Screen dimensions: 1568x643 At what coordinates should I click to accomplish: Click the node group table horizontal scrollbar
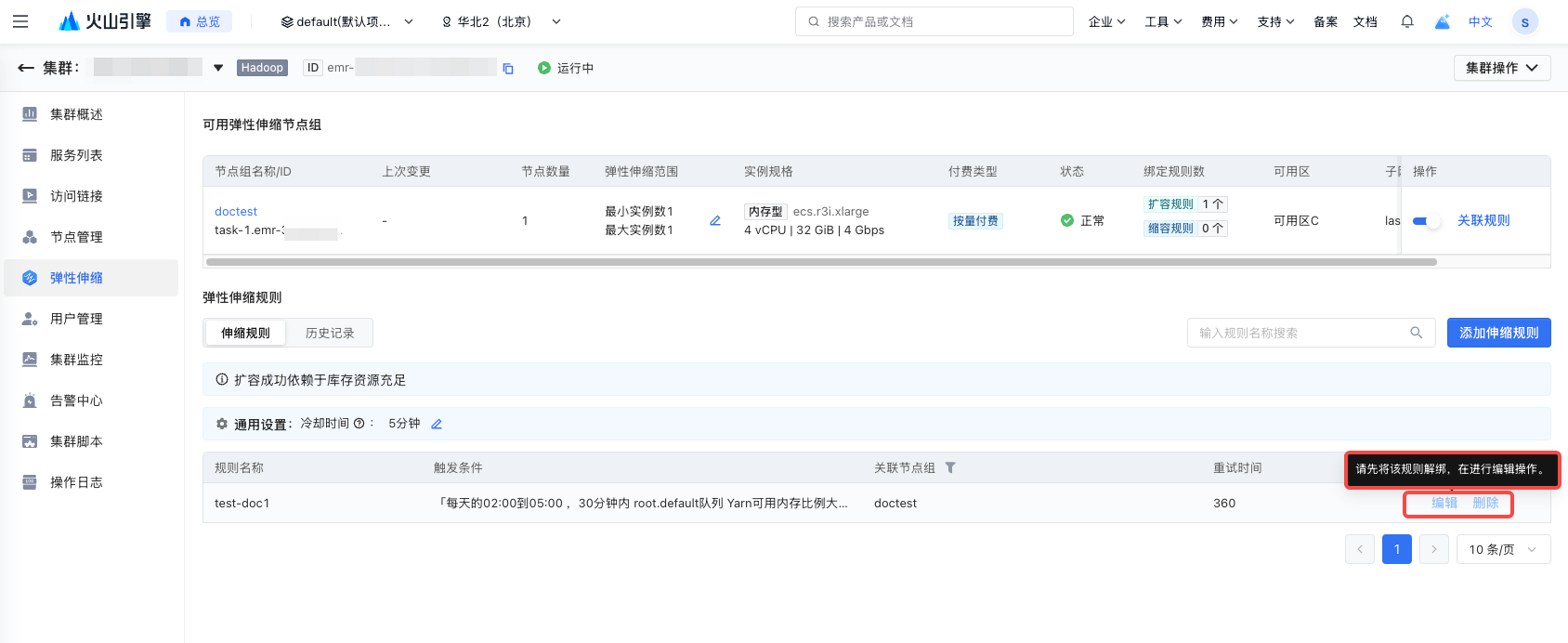point(821,262)
